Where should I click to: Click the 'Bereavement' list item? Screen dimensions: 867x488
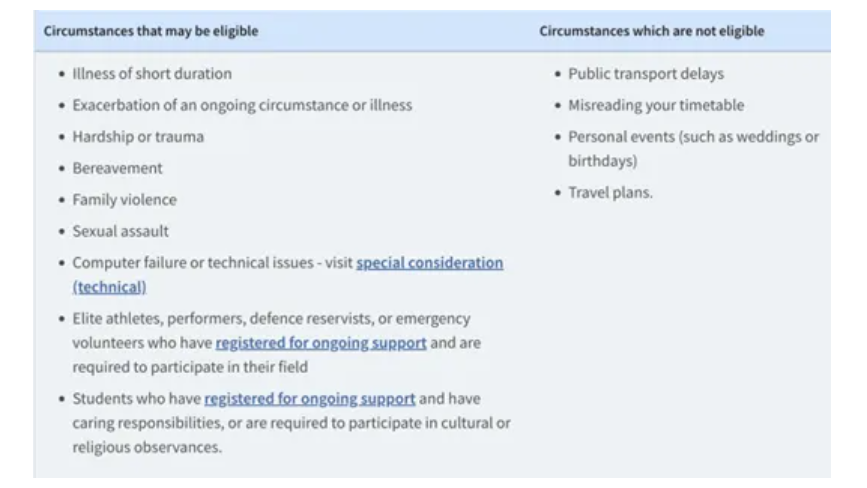coord(117,168)
